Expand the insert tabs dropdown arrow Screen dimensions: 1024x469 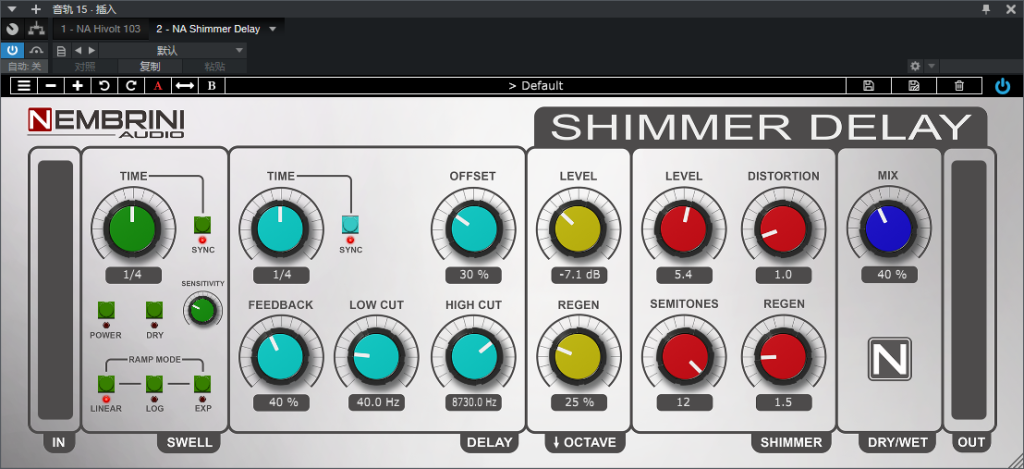272,29
